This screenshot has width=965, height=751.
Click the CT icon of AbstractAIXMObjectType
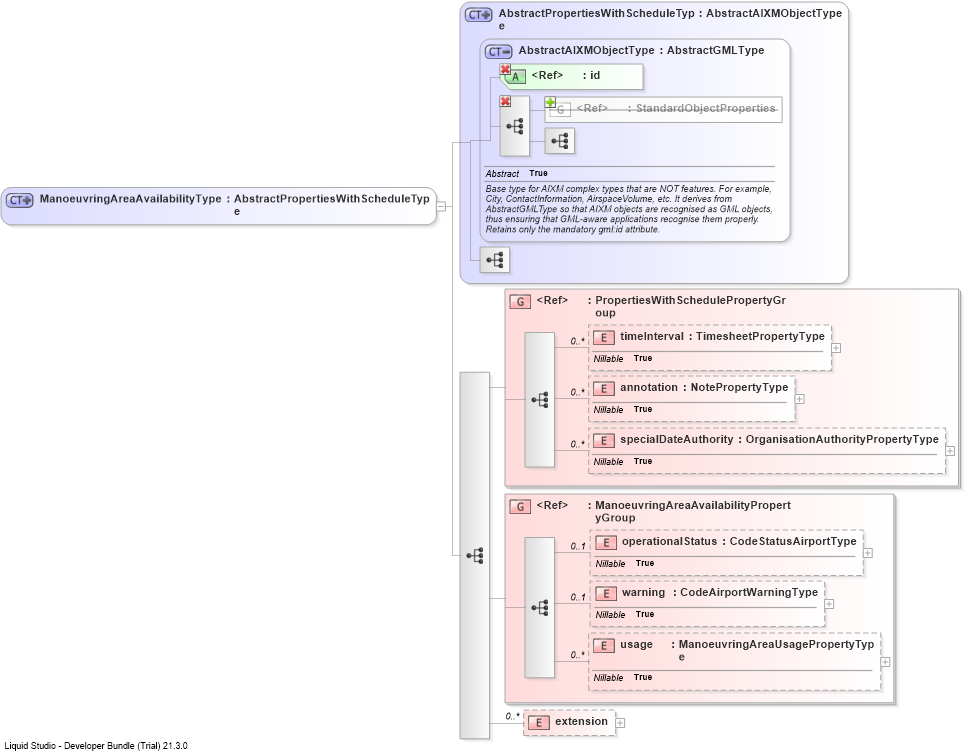coord(499,52)
